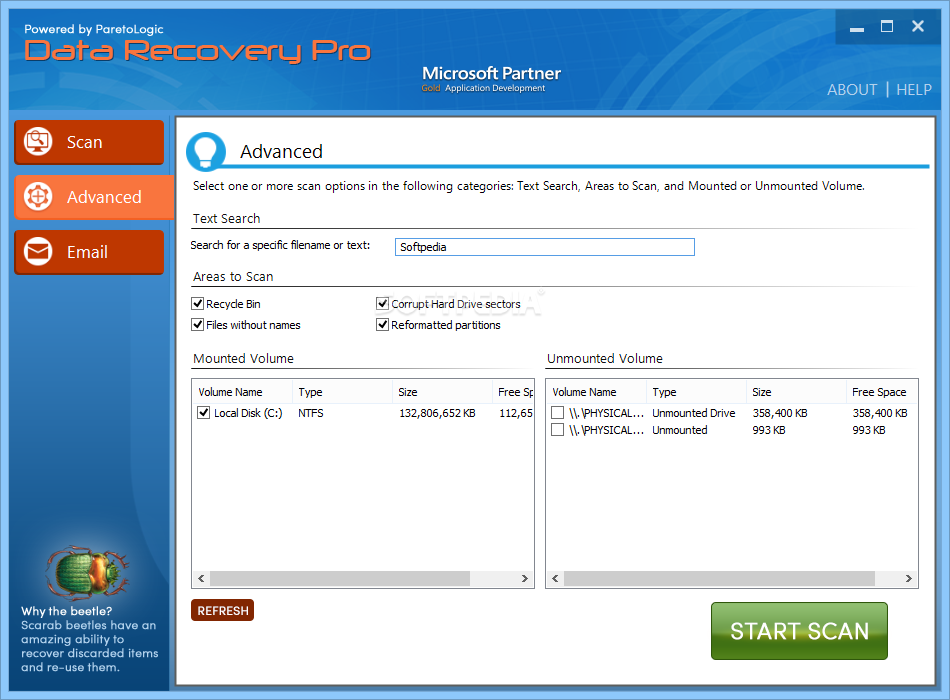Sort Unmounted Volume by Type column header
Viewport: 950px width, 700px height.
[696, 392]
